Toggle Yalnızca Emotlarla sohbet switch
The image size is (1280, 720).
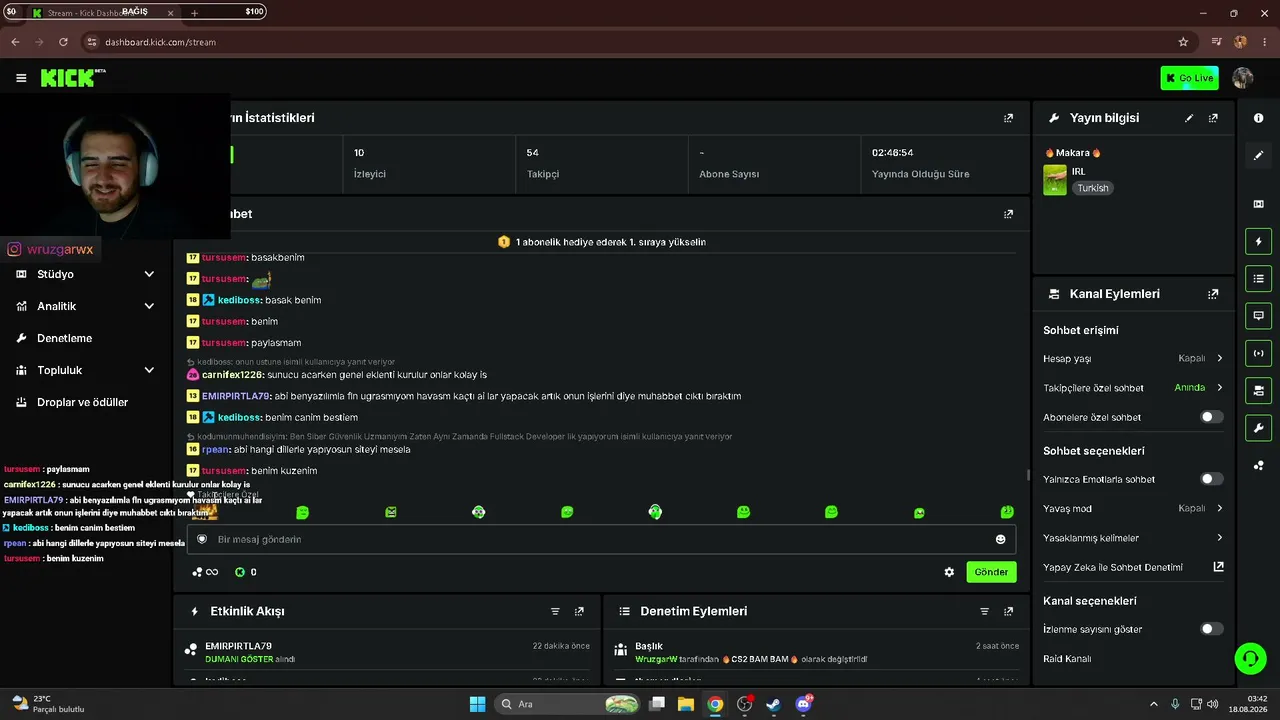[x=1211, y=479]
